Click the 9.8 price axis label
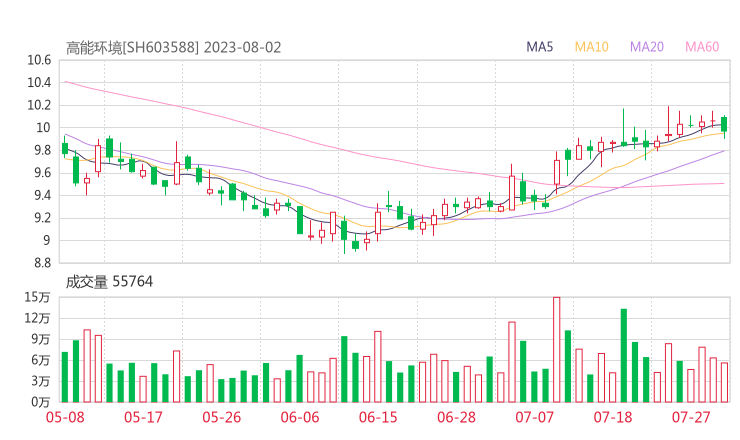The image size is (740, 440). pyautogui.click(x=42, y=150)
